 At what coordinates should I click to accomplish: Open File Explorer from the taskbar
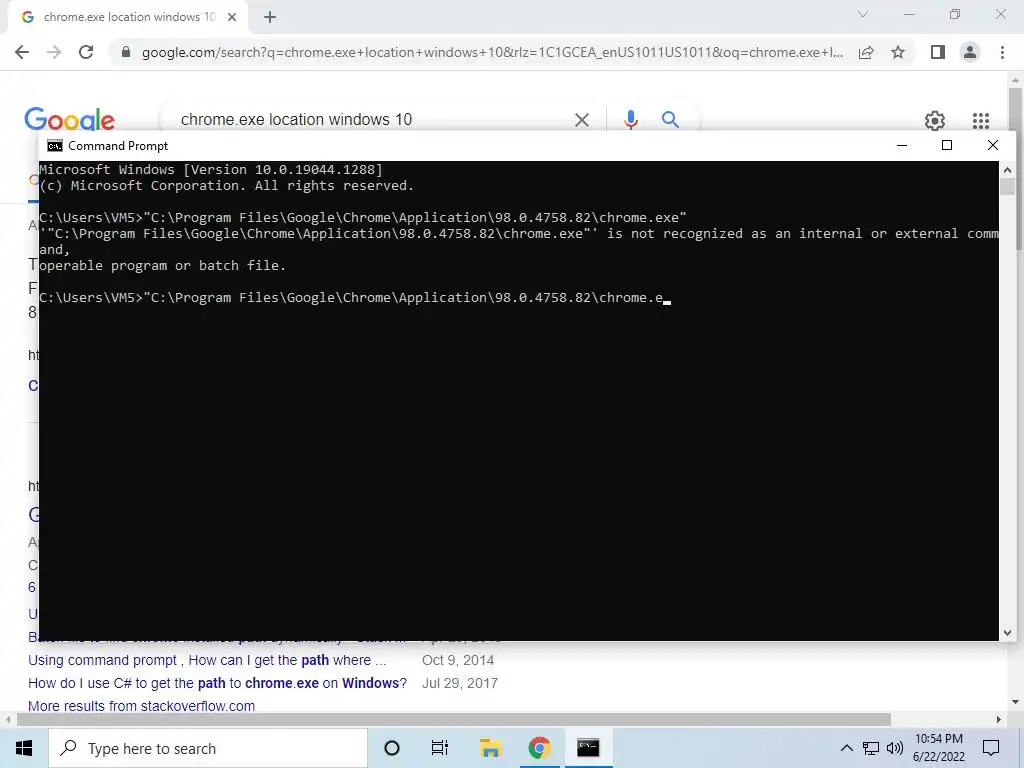tap(490, 748)
